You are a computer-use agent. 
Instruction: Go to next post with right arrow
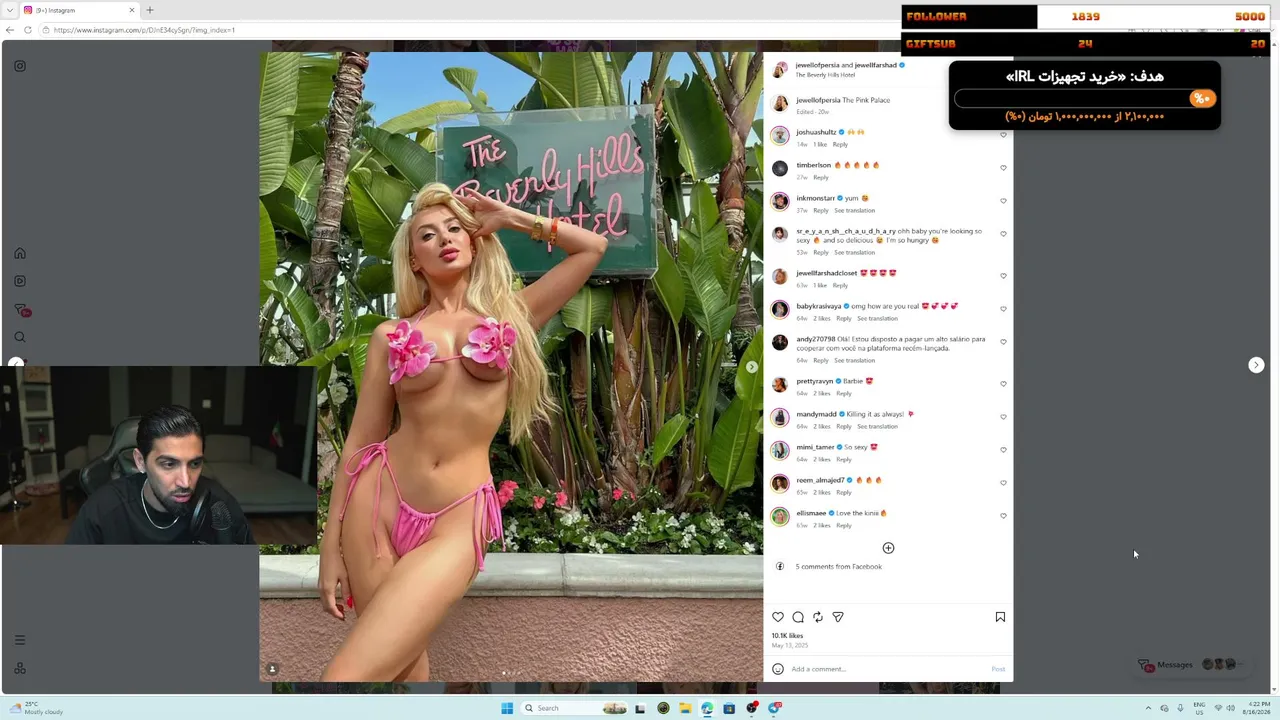(x=1256, y=365)
